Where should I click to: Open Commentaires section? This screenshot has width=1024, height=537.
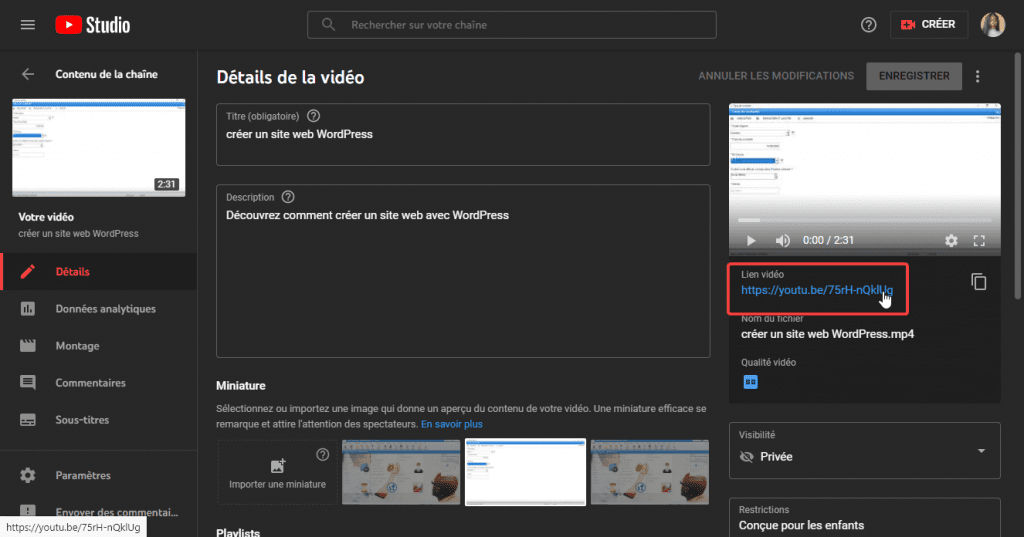(x=99, y=383)
